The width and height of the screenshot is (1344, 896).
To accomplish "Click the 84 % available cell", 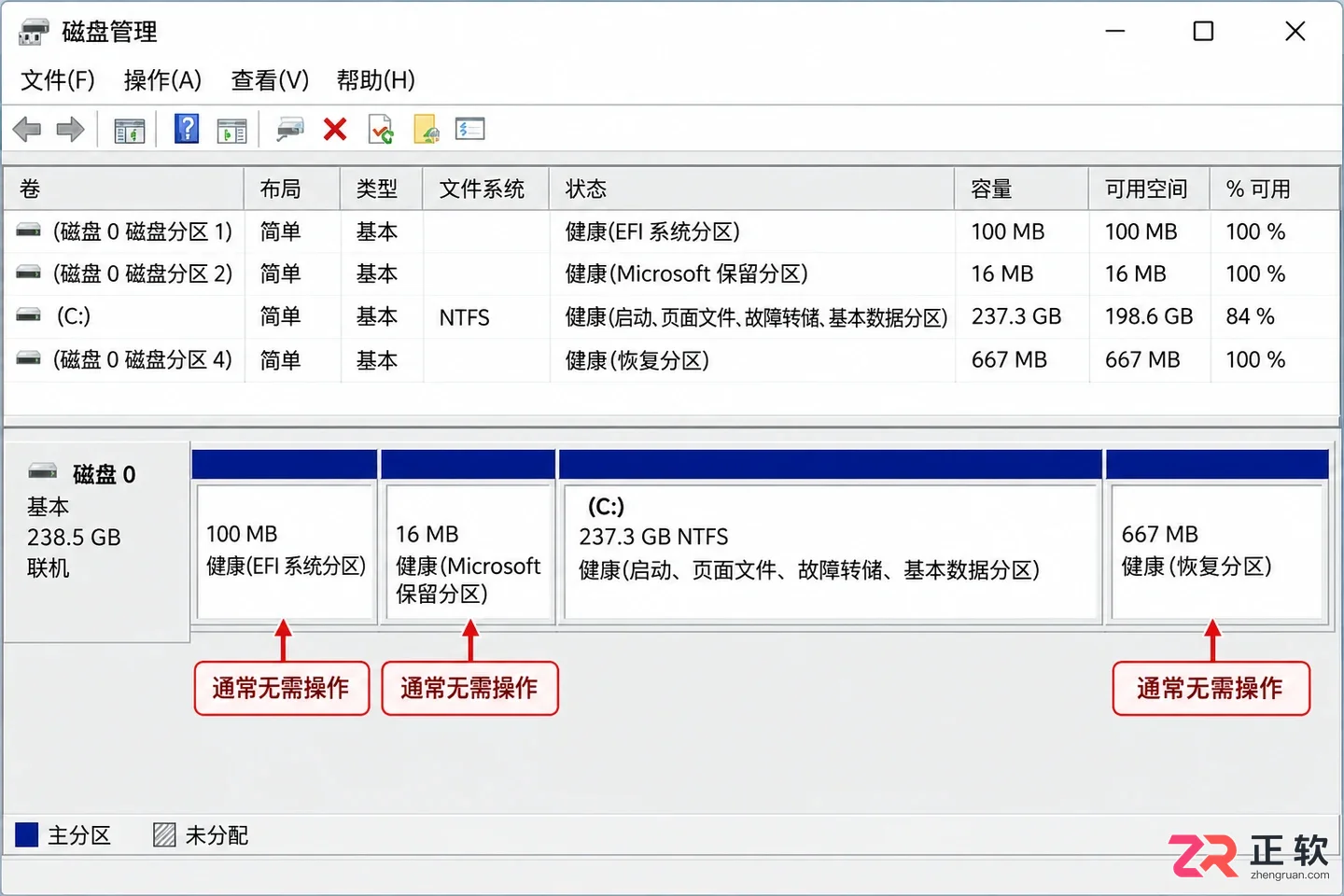I will 1250,316.
